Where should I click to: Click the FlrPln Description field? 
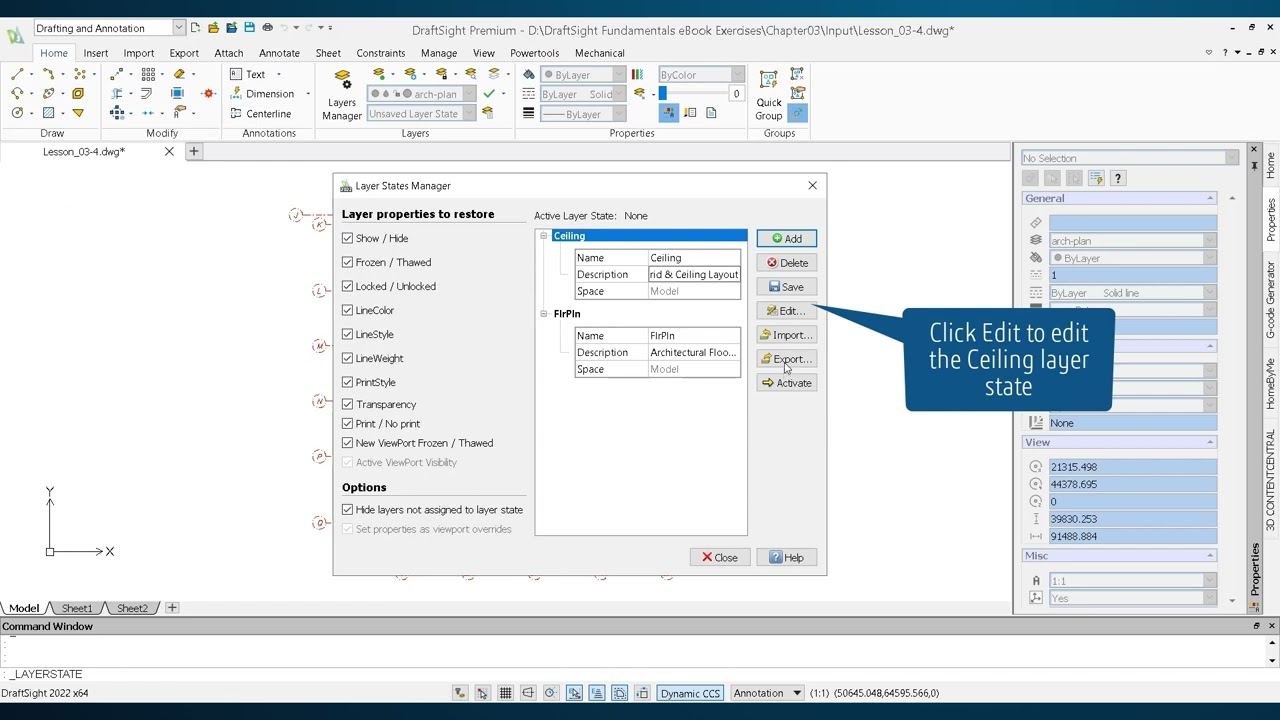[x=694, y=353]
